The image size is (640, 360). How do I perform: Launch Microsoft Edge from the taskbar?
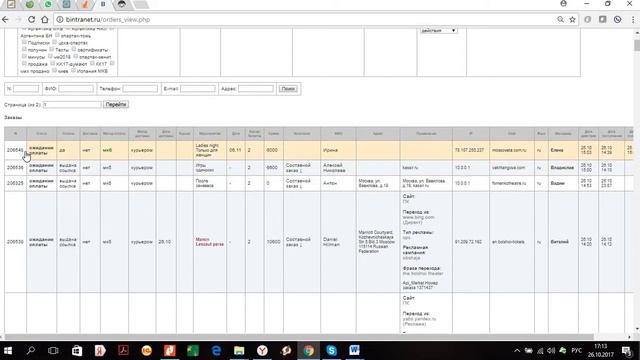(216, 350)
